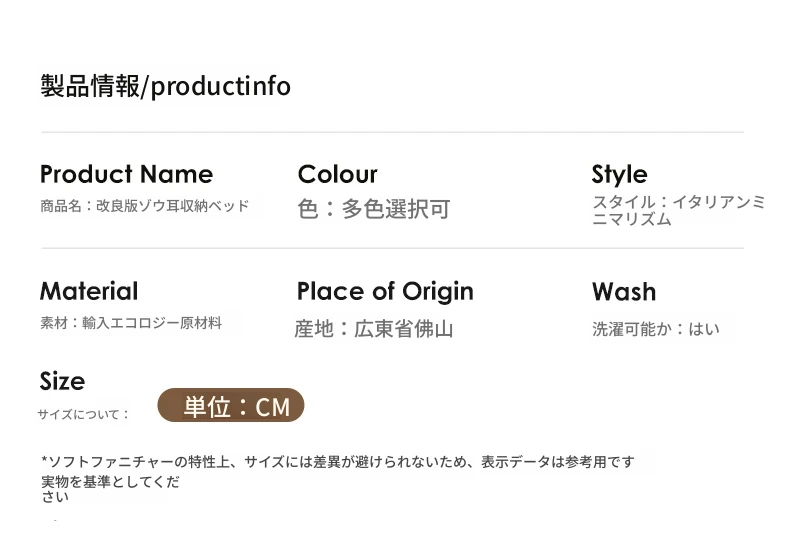The height and width of the screenshot is (547, 790).
Task: Click the divider line above Material row
Action: click(392, 248)
